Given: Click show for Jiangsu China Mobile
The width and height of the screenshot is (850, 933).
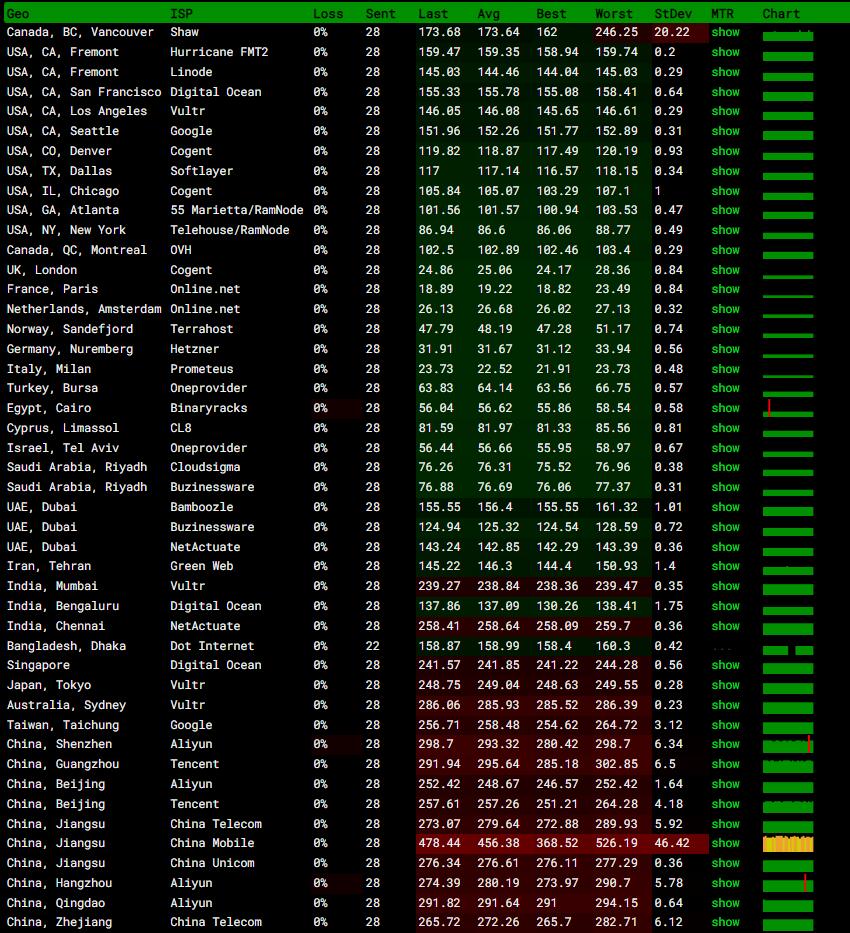Looking at the screenshot, I should coord(725,843).
